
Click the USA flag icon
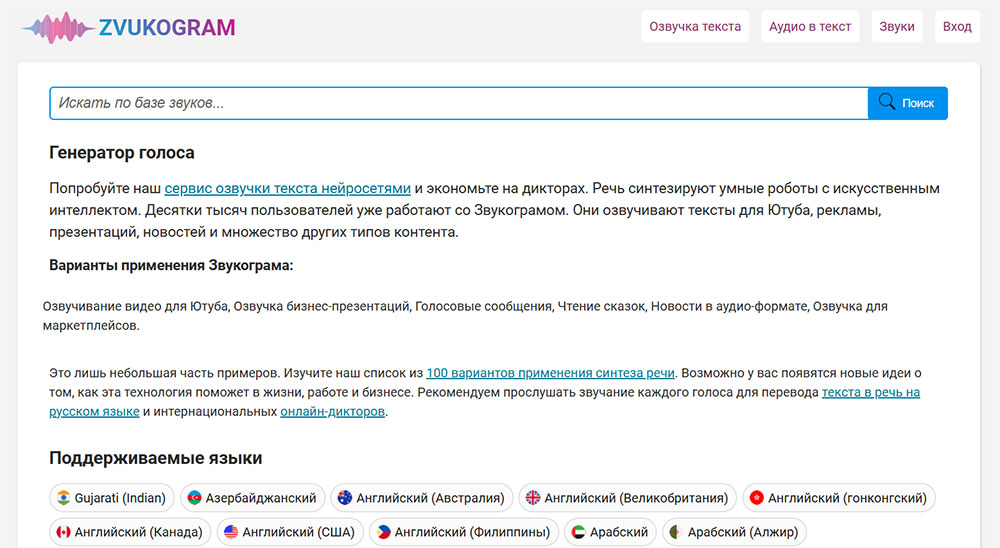231,531
